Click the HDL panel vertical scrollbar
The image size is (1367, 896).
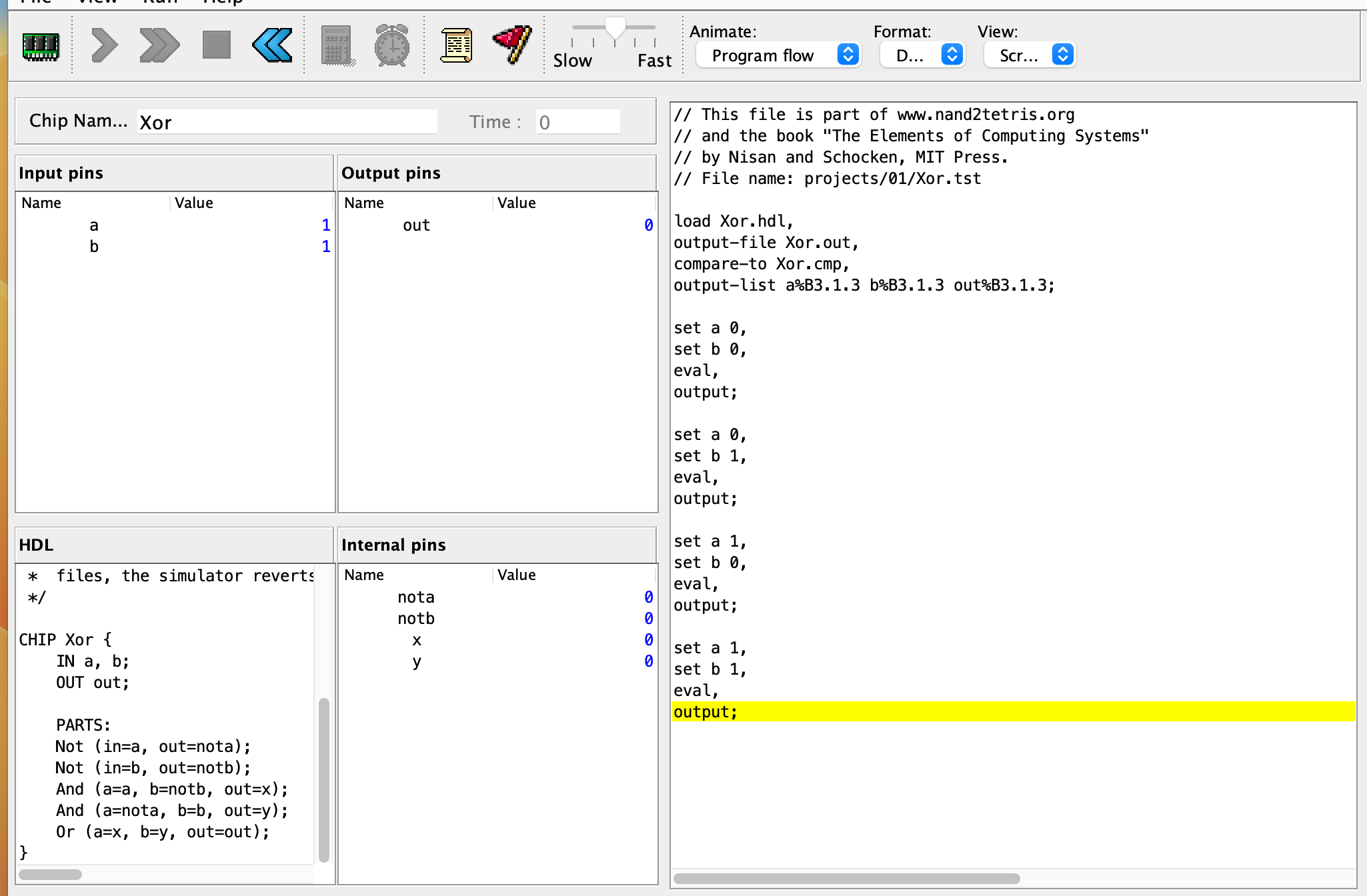(323, 779)
